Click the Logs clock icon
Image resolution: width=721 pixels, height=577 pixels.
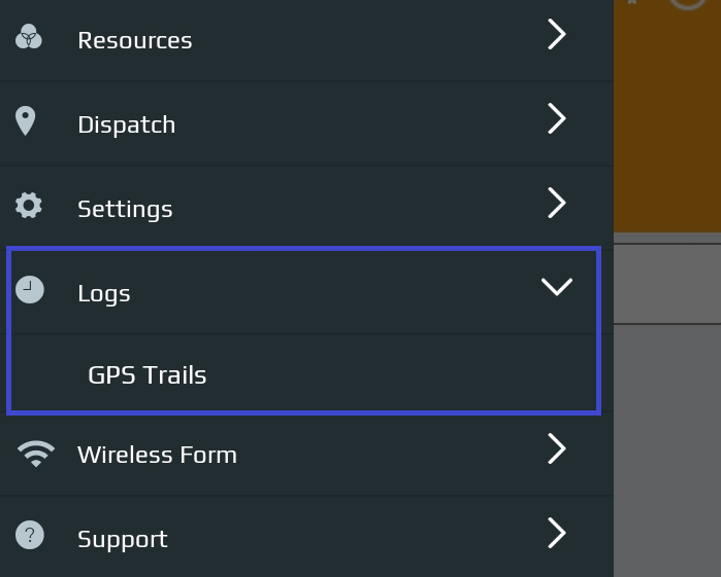[29, 290]
